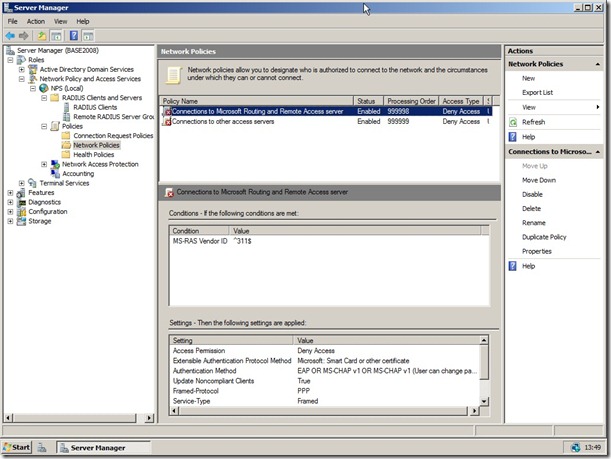Collapse the Roles tree node
This screenshot has width=611, height=459.
tap(10, 60)
